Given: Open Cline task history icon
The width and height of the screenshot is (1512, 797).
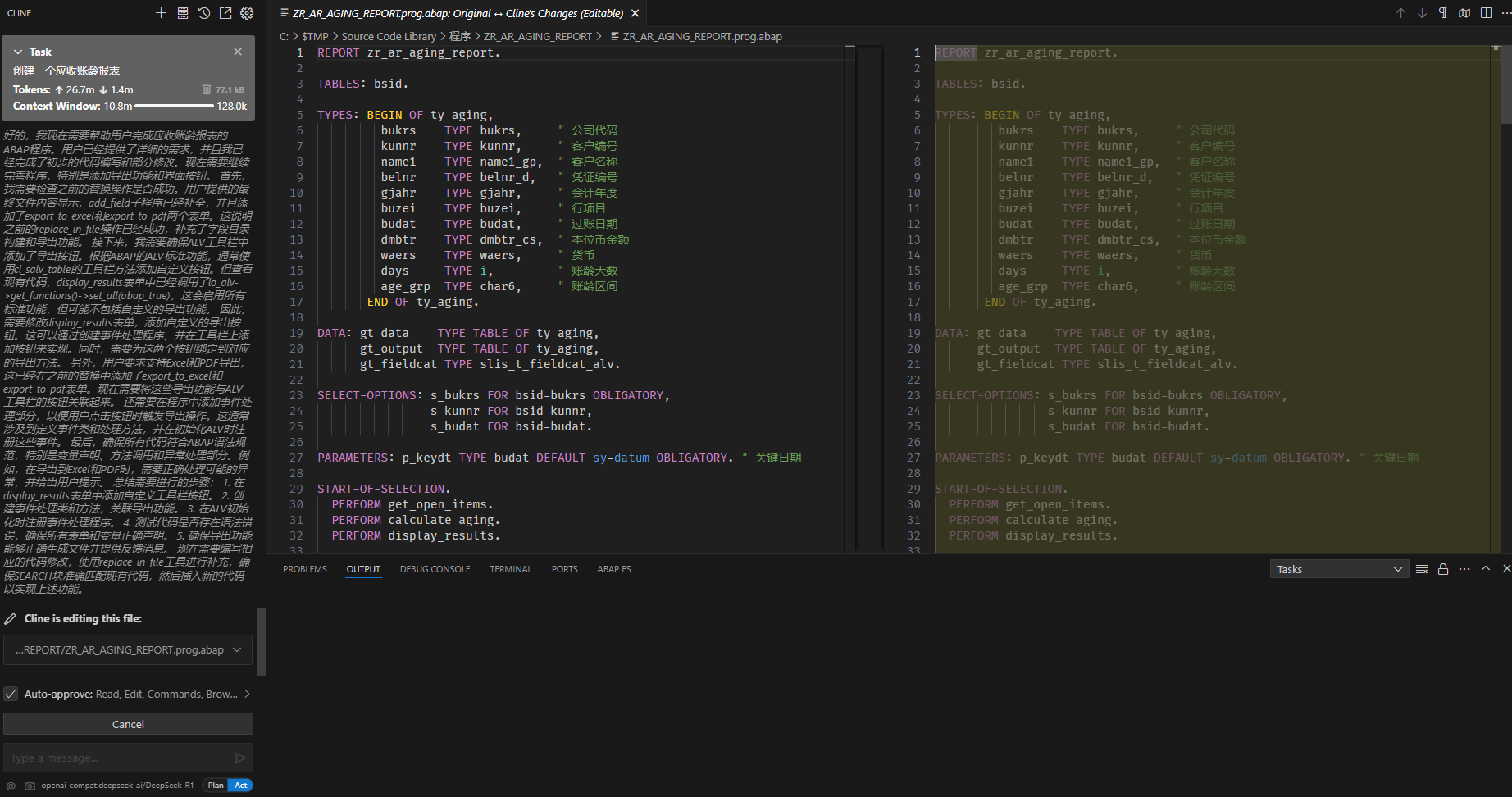Looking at the screenshot, I should coord(204,13).
